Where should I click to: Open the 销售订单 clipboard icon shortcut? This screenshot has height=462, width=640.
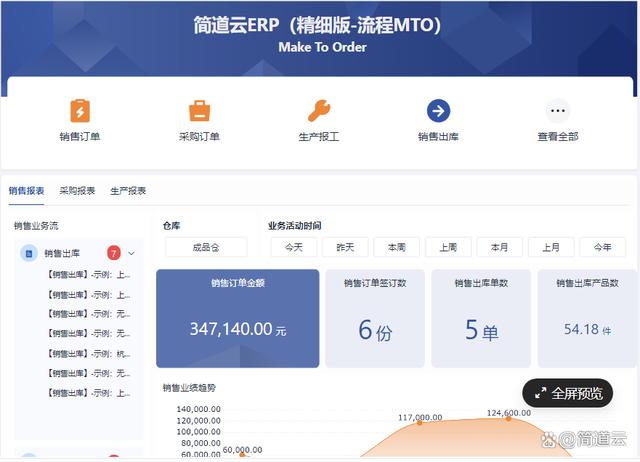click(x=80, y=111)
